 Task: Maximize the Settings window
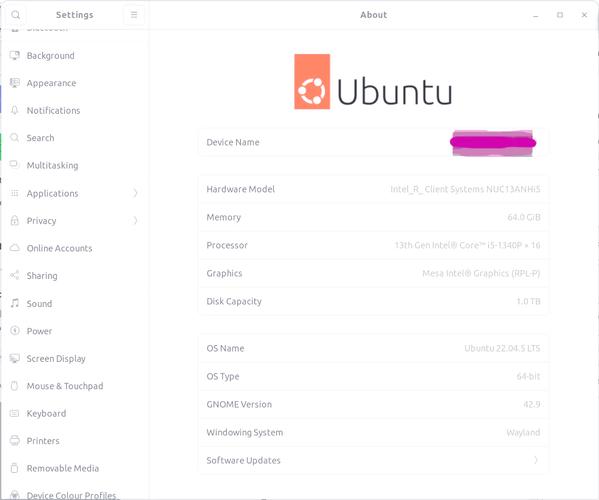(560, 15)
